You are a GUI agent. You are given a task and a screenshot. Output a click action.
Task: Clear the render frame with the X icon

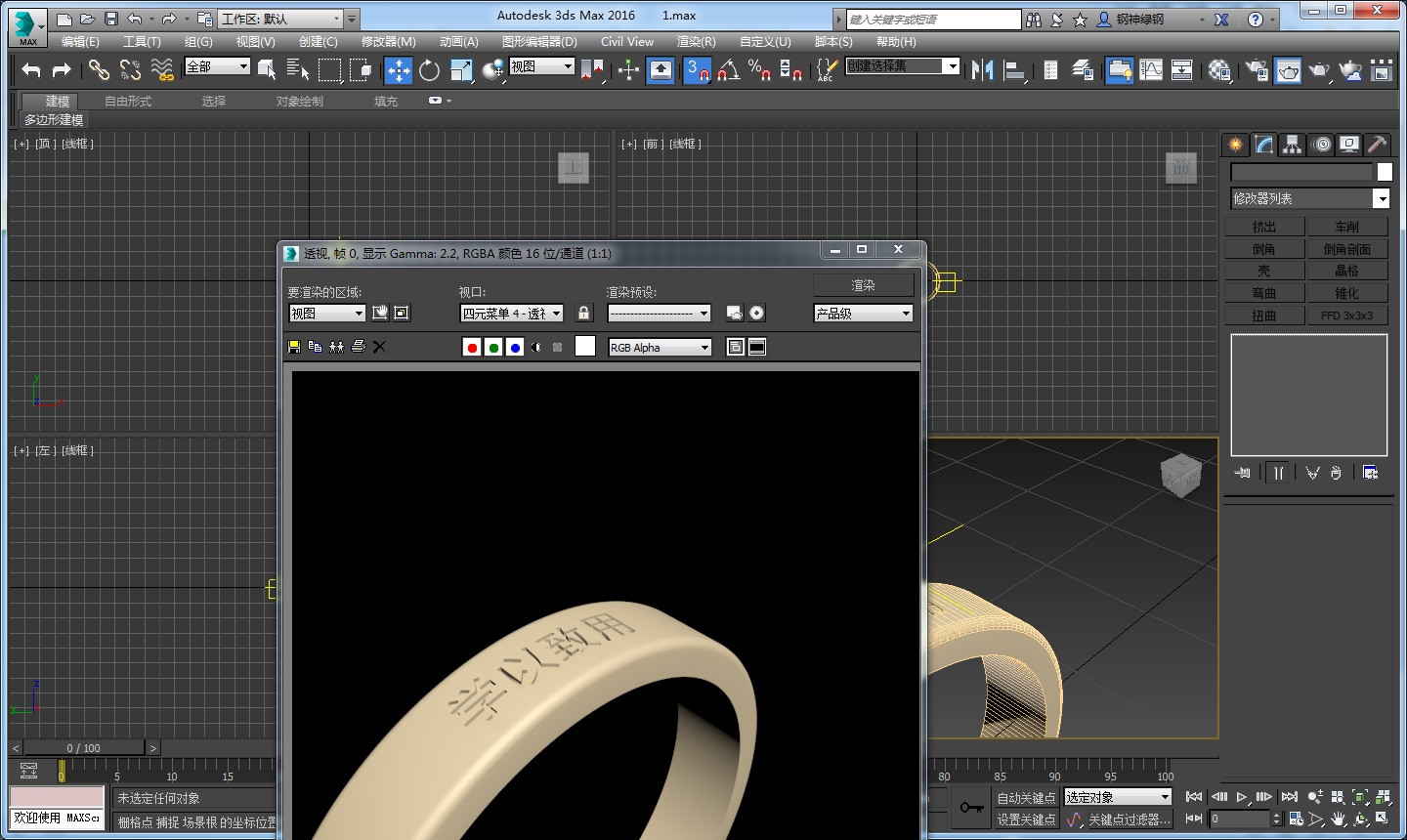coord(379,347)
